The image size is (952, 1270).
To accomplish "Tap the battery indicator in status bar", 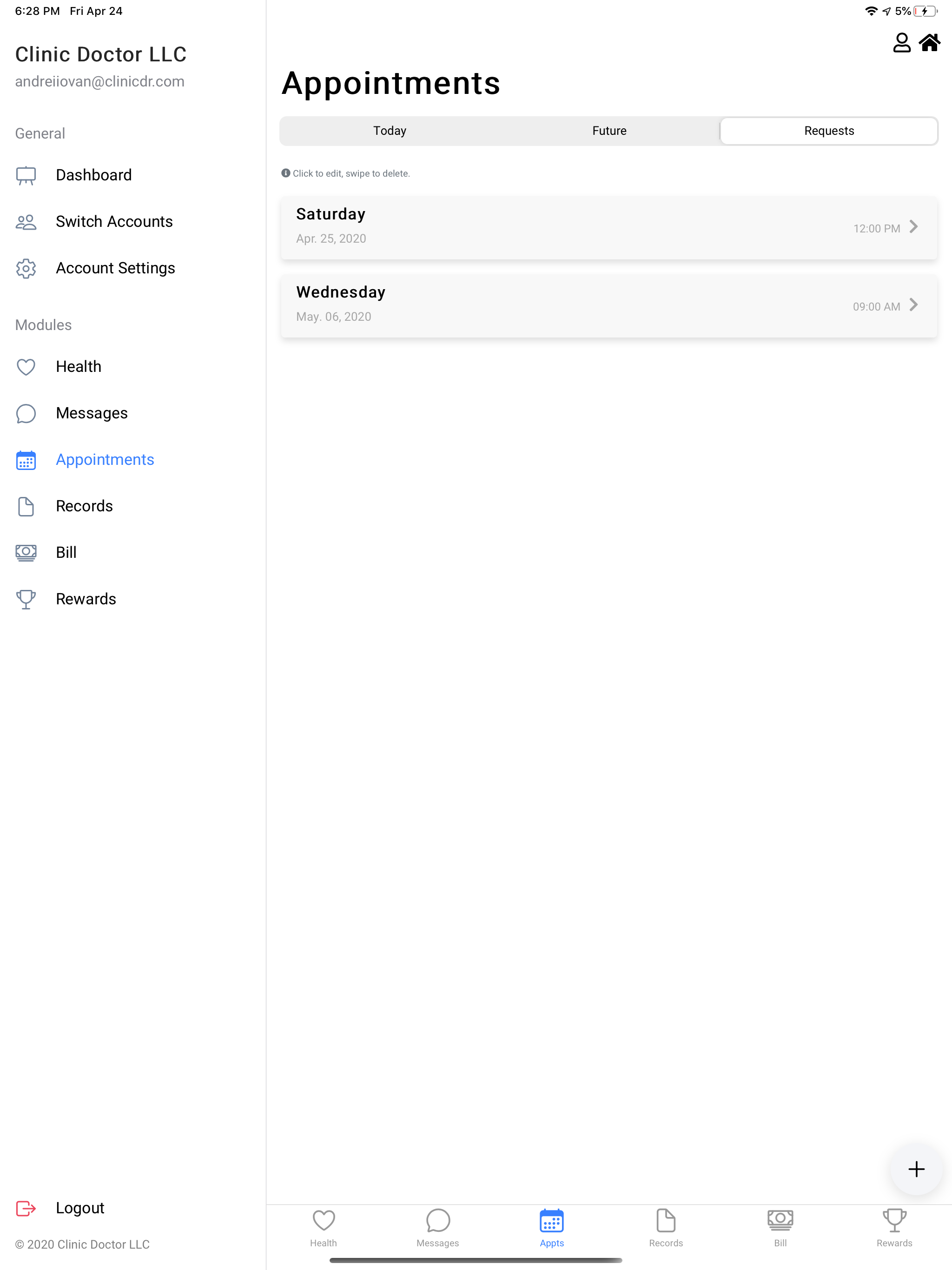I will [x=926, y=11].
